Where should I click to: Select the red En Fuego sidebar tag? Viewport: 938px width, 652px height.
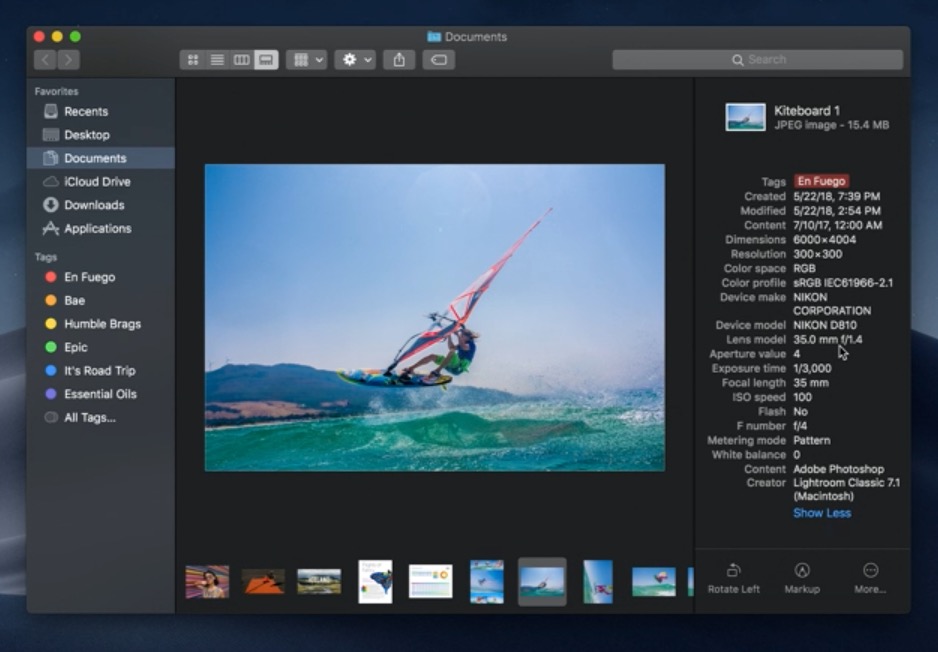point(89,277)
